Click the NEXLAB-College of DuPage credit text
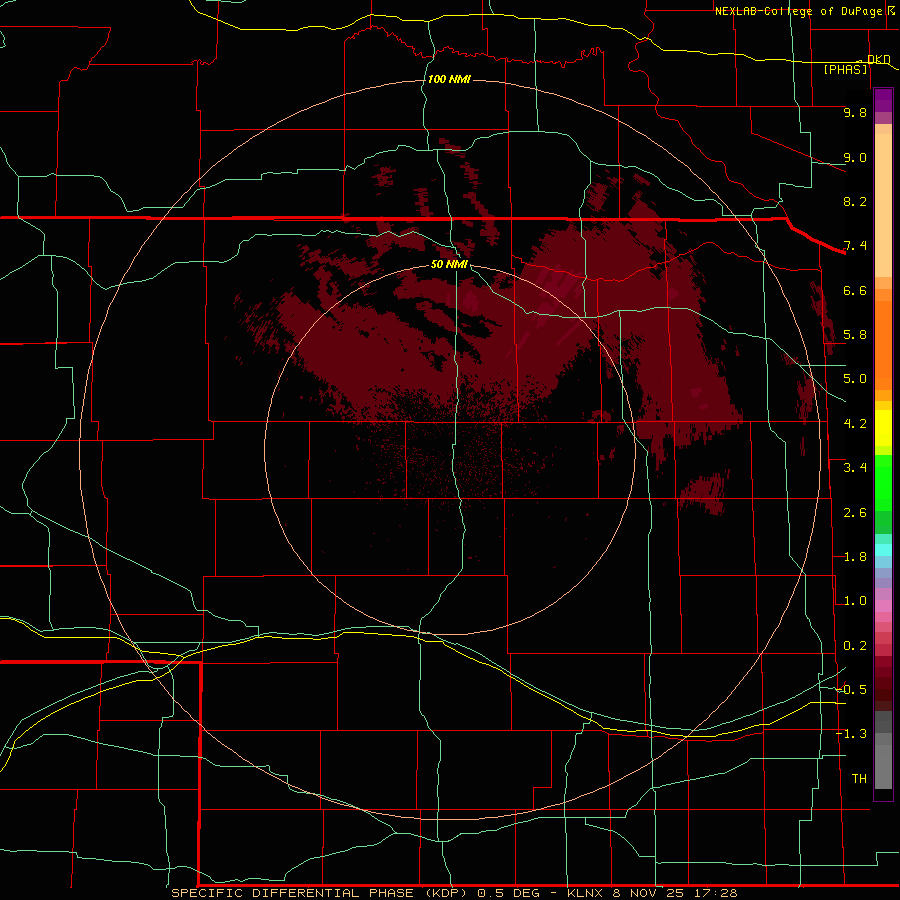 point(800,11)
